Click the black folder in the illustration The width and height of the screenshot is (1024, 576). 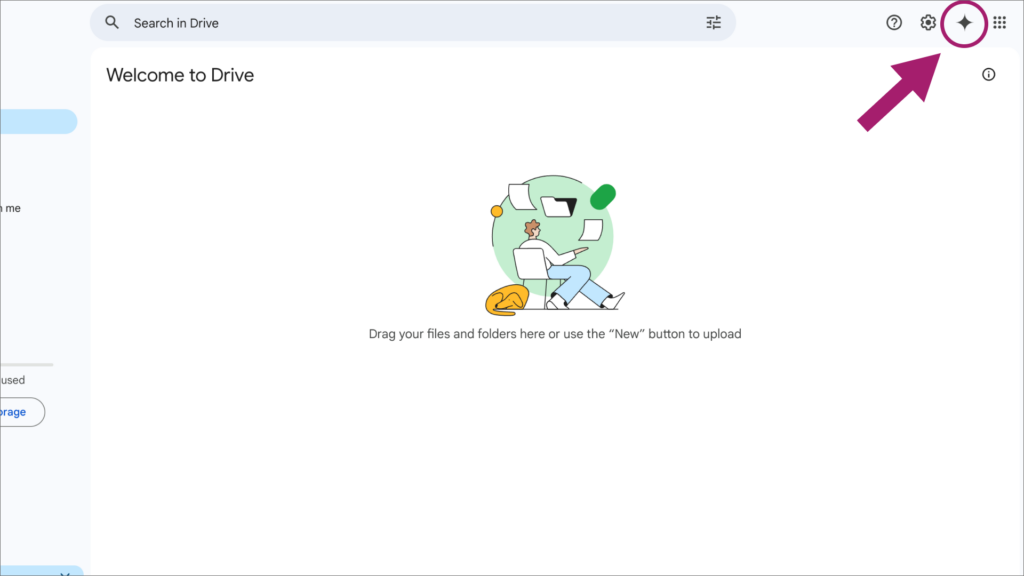pos(559,206)
